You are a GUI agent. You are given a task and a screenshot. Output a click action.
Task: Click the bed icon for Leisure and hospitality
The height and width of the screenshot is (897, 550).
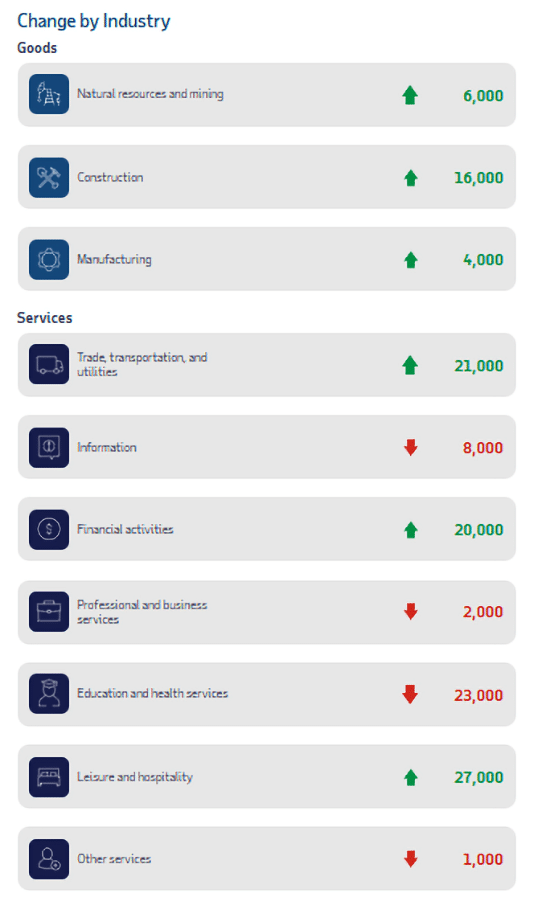click(x=49, y=777)
